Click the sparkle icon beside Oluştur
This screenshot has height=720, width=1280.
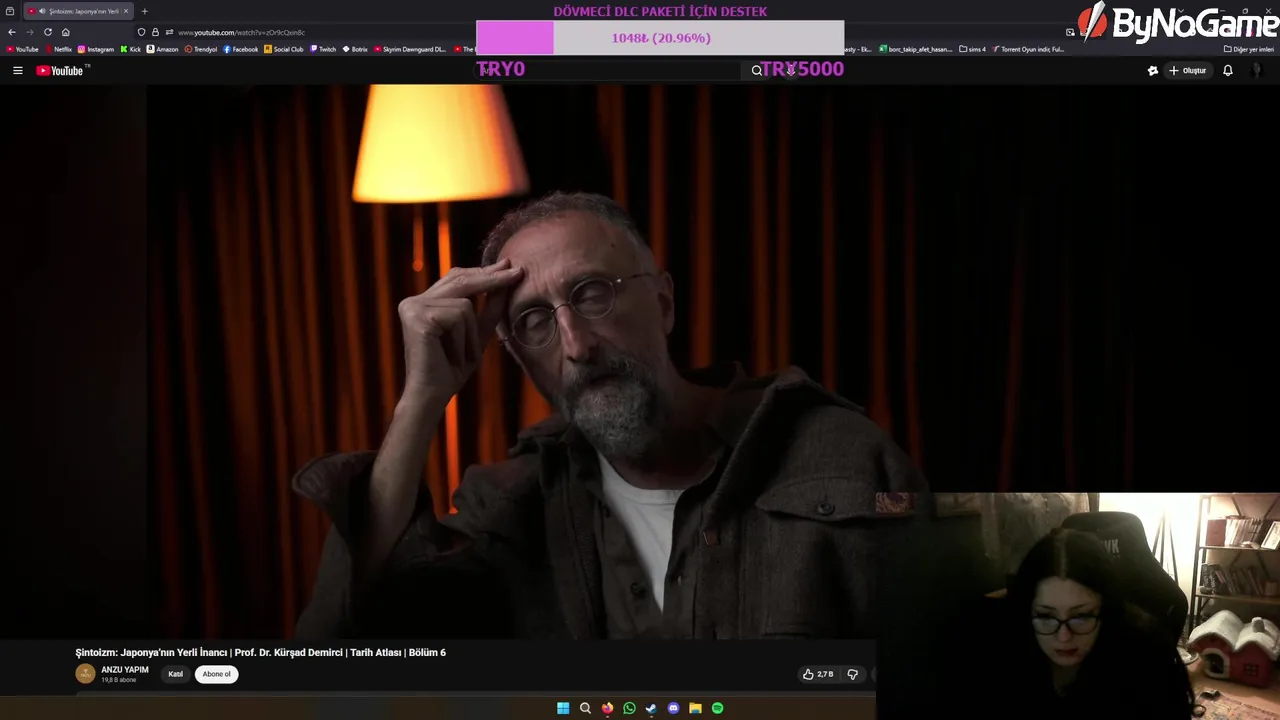click(x=1153, y=71)
